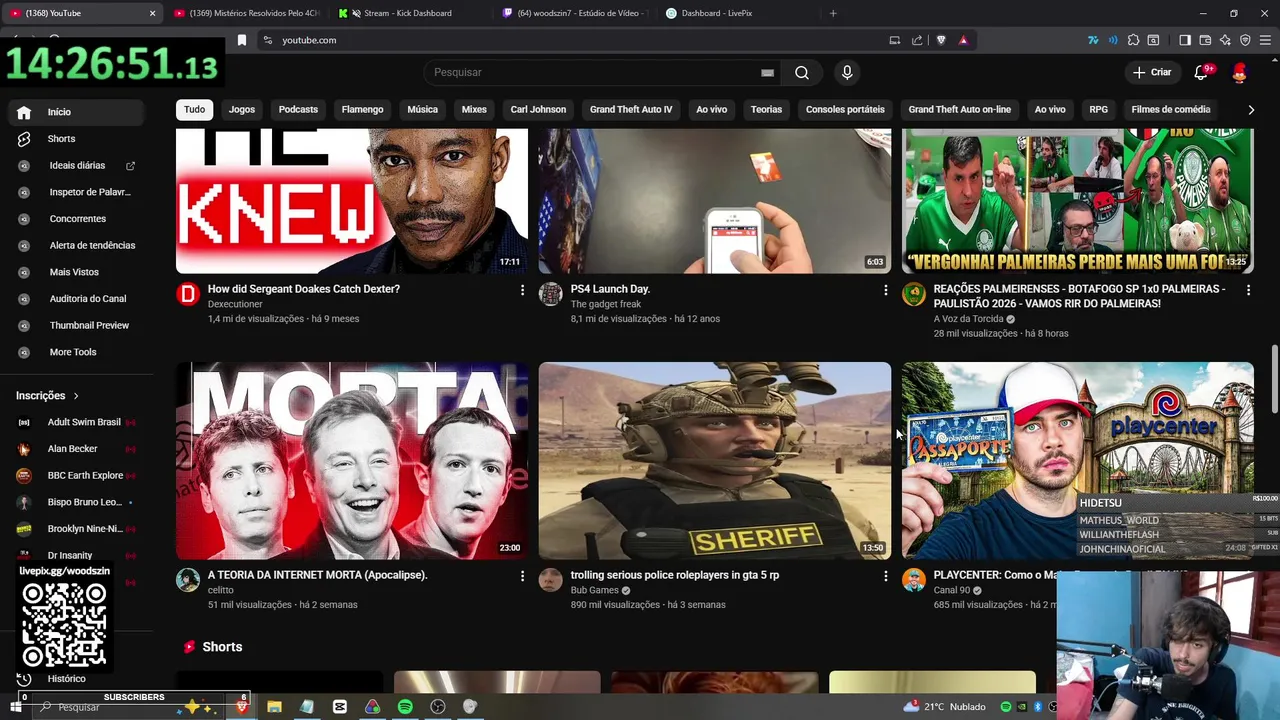The height and width of the screenshot is (720, 1280).
Task: Open Inspetor de Palavras sidebar entry
Action: click(x=78, y=192)
